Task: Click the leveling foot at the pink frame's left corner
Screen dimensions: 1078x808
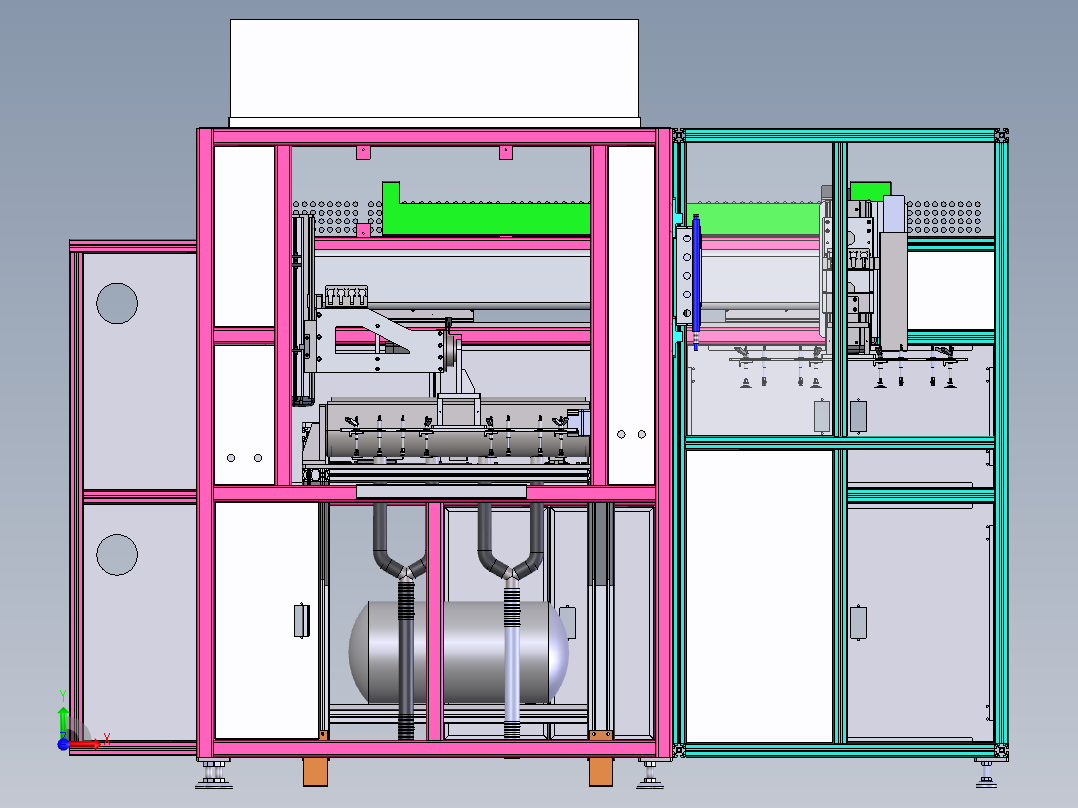Action: point(214,775)
